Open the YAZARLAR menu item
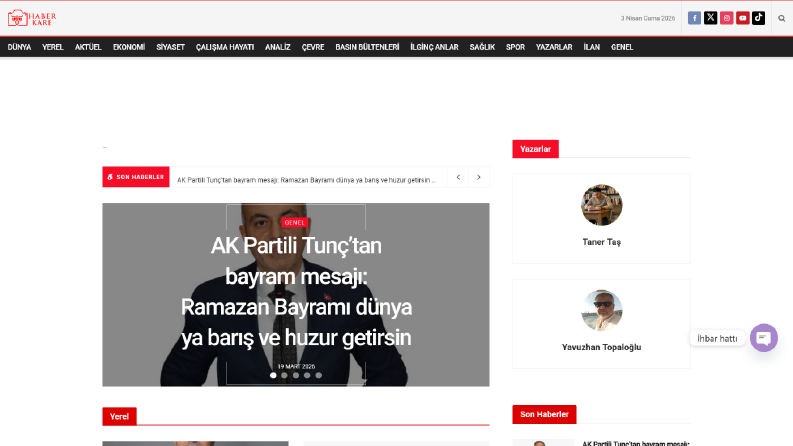Viewport: 793px width, 446px height. (x=554, y=47)
